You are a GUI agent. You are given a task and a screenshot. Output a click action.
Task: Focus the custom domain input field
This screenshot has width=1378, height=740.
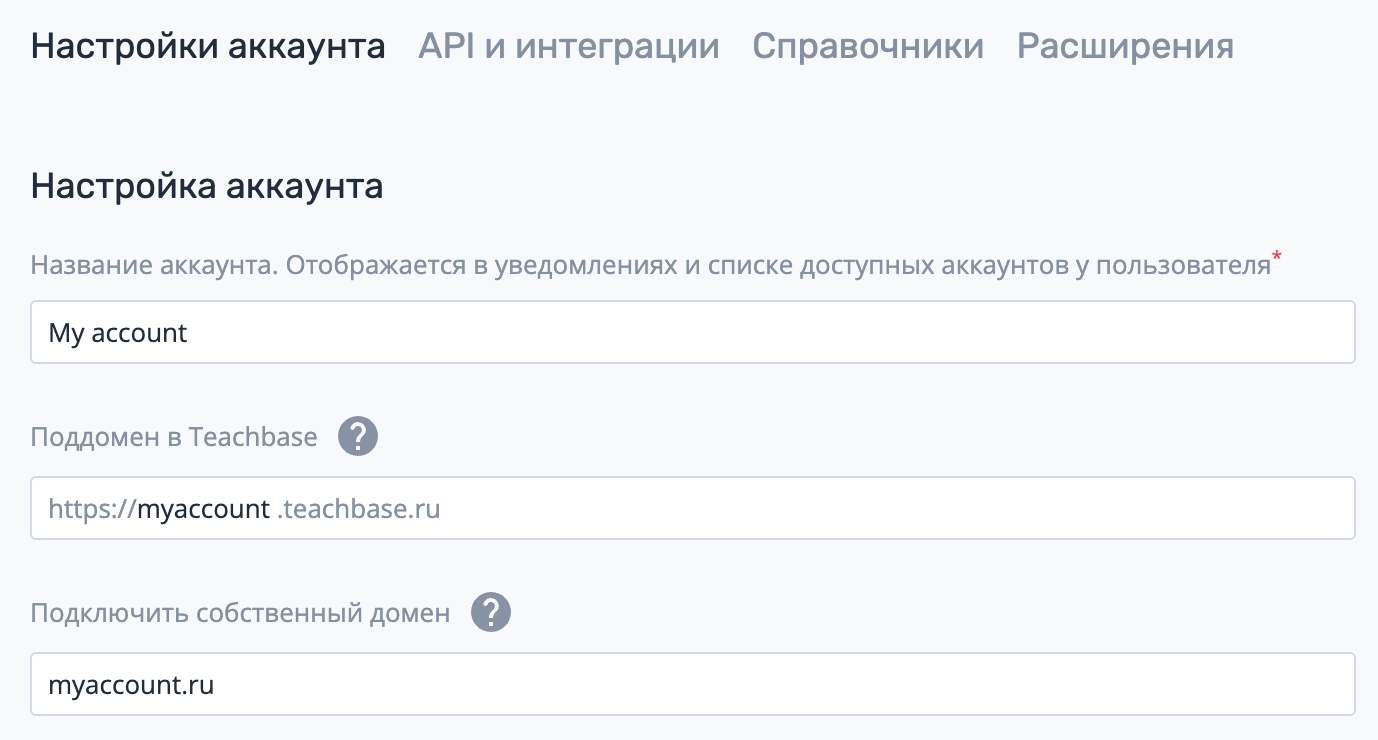point(693,684)
